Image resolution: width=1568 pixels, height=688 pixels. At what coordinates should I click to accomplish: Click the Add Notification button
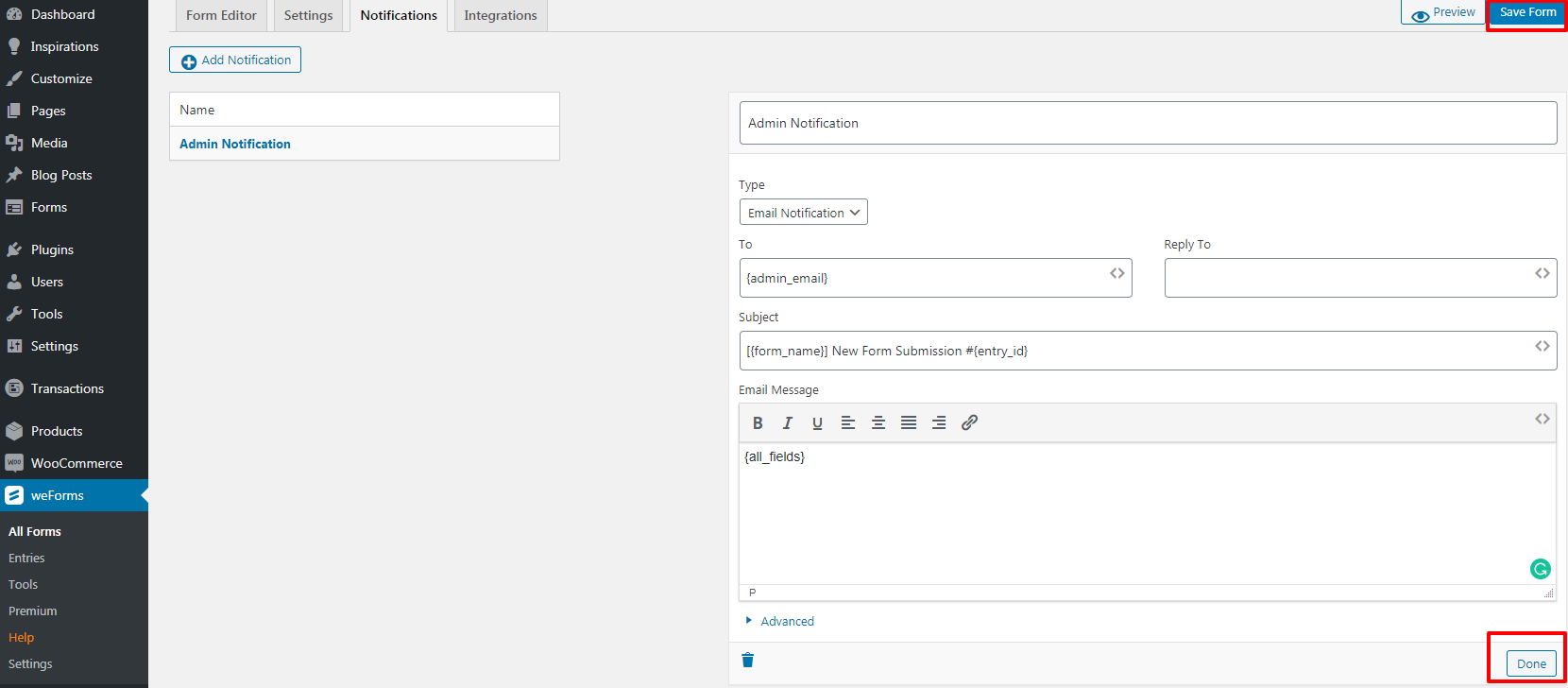(x=235, y=60)
